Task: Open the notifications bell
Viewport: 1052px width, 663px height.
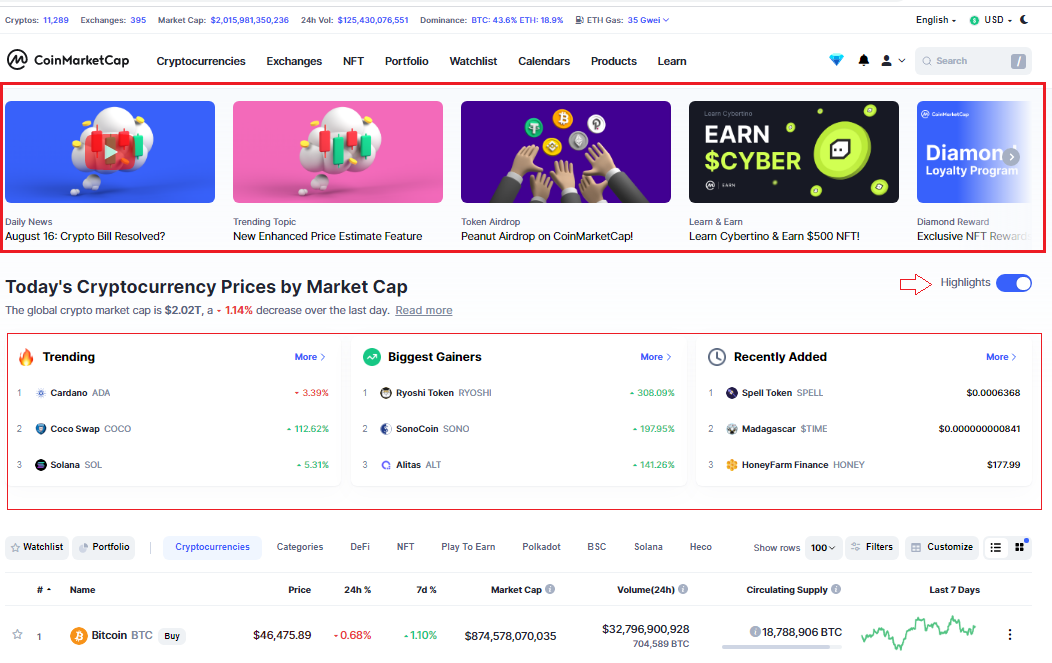Action: [863, 60]
